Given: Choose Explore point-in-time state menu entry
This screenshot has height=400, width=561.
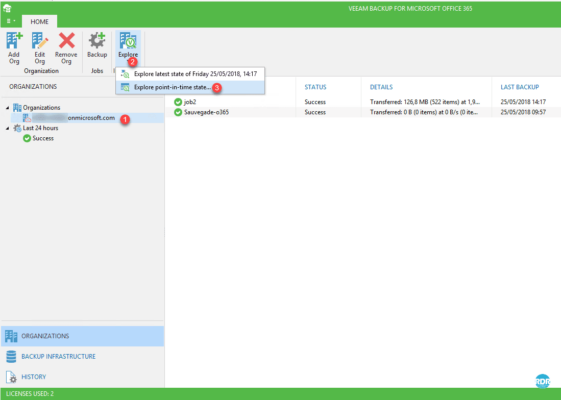Looking at the screenshot, I should click(x=190, y=87).
